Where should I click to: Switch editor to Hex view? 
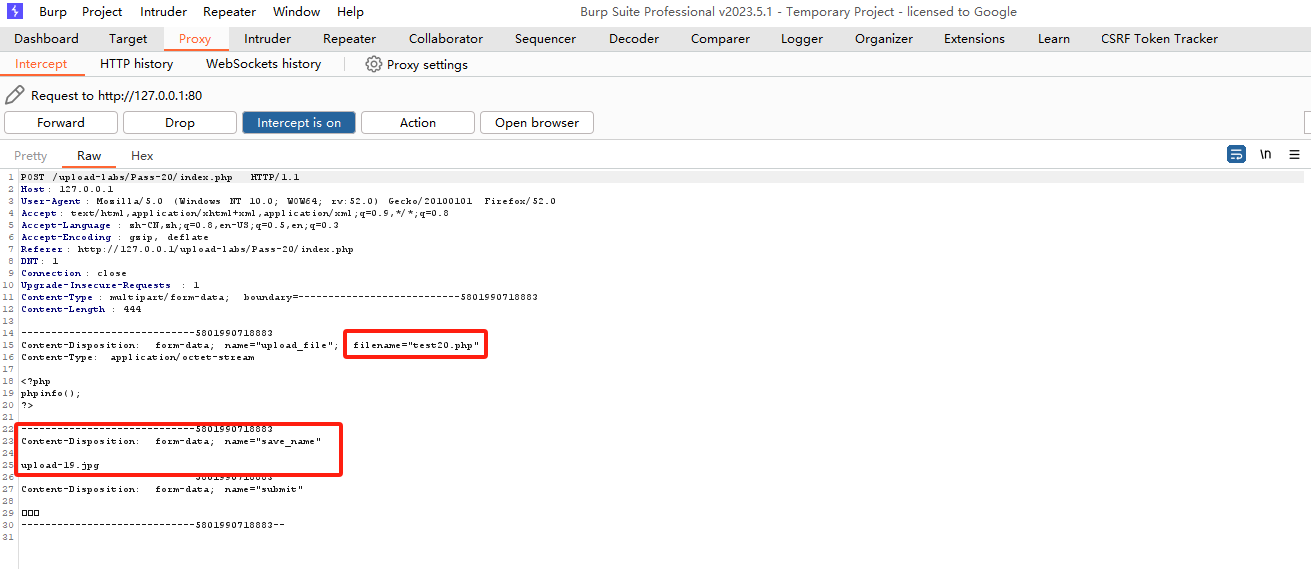142,156
